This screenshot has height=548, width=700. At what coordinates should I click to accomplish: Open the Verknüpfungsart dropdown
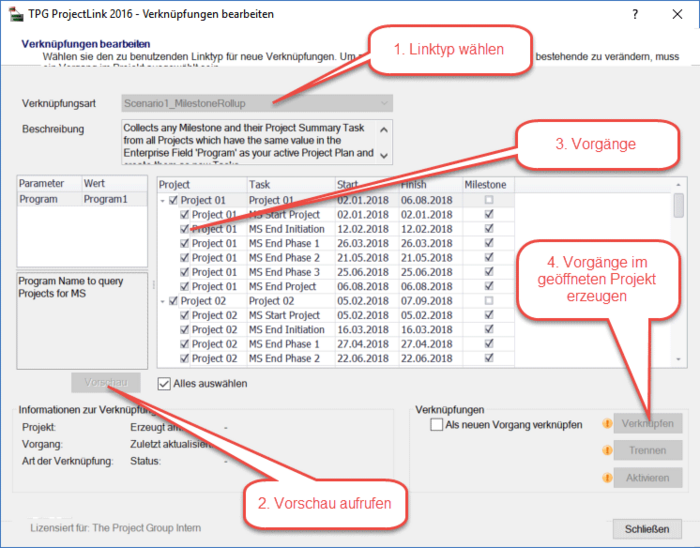tap(257, 104)
